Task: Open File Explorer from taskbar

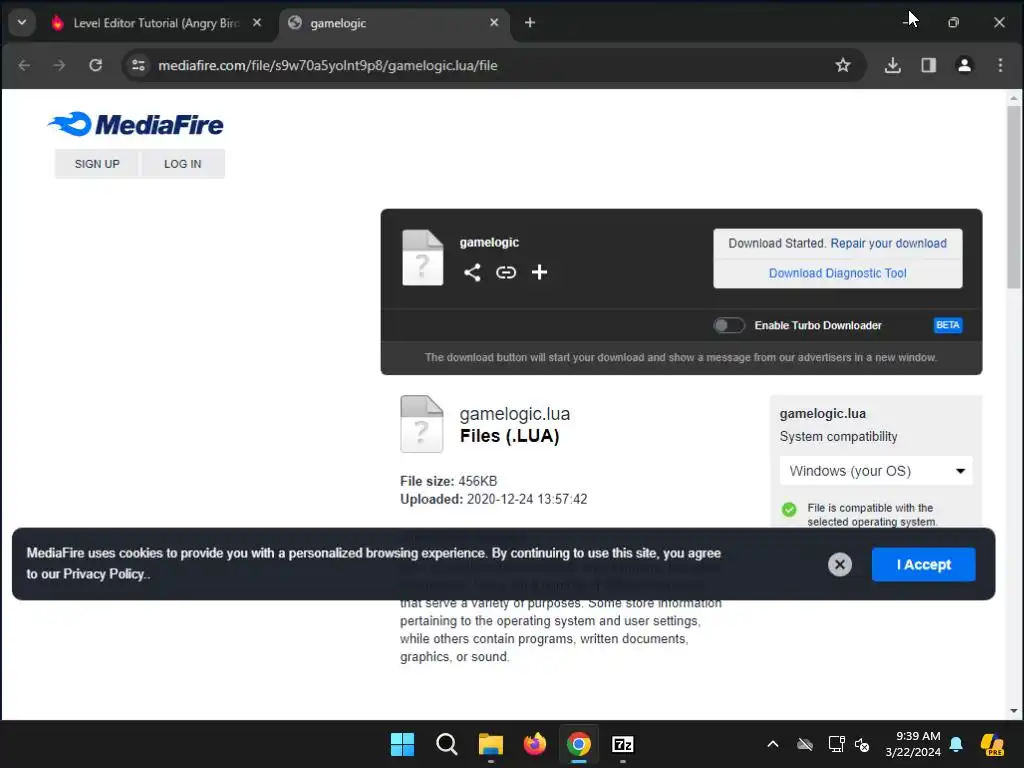Action: [490, 744]
